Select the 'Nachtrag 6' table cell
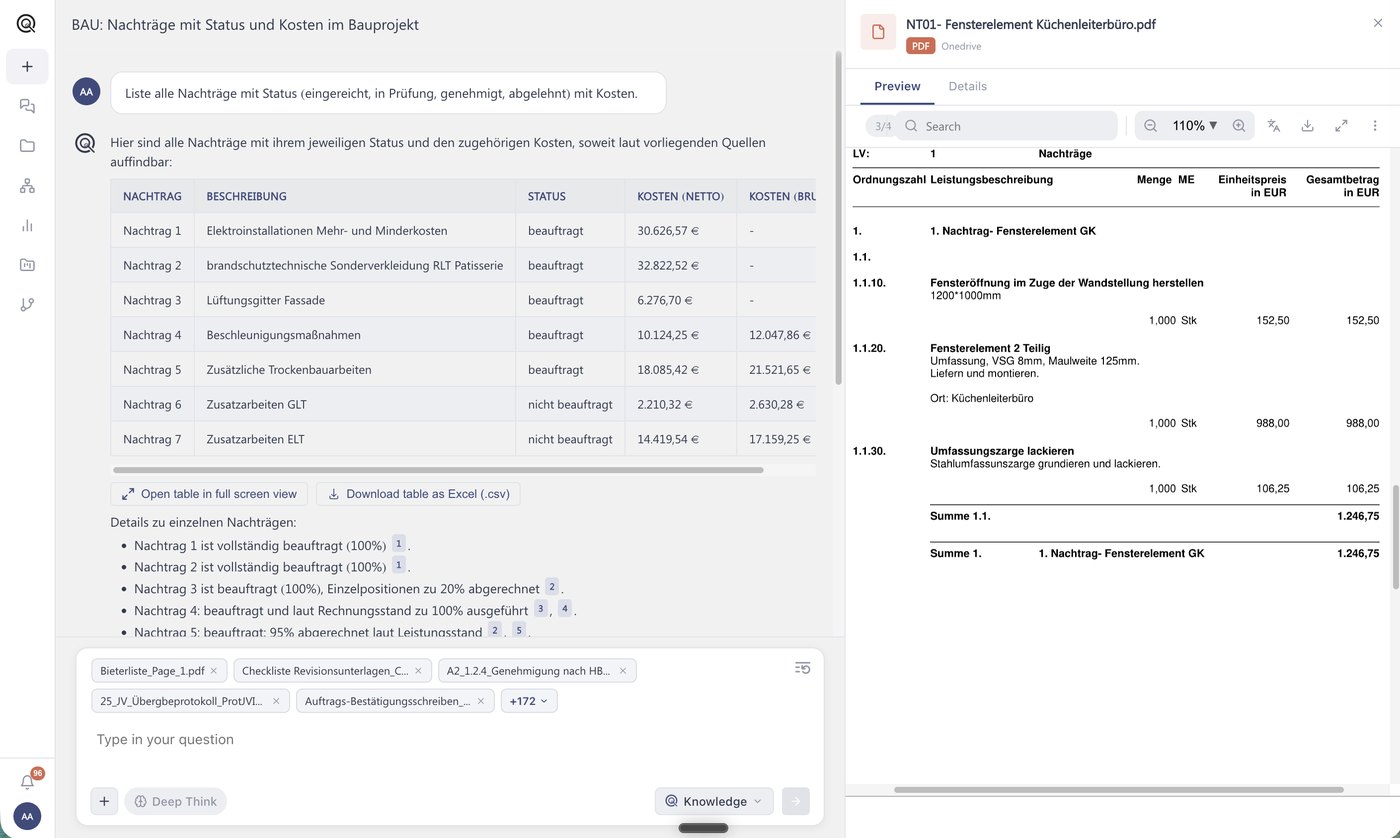1400x838 pixels. (152, 404)
